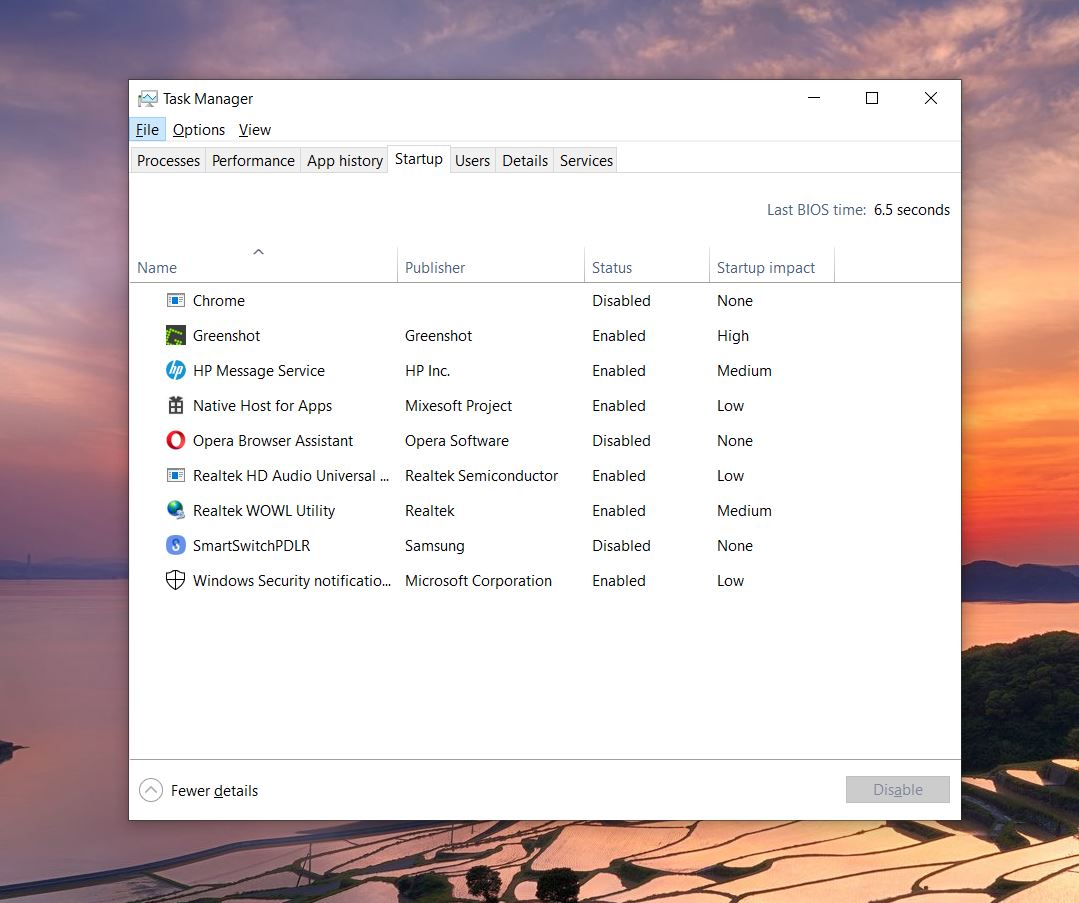
Task: Open the View menu
Action: click(x=255, y=129)
